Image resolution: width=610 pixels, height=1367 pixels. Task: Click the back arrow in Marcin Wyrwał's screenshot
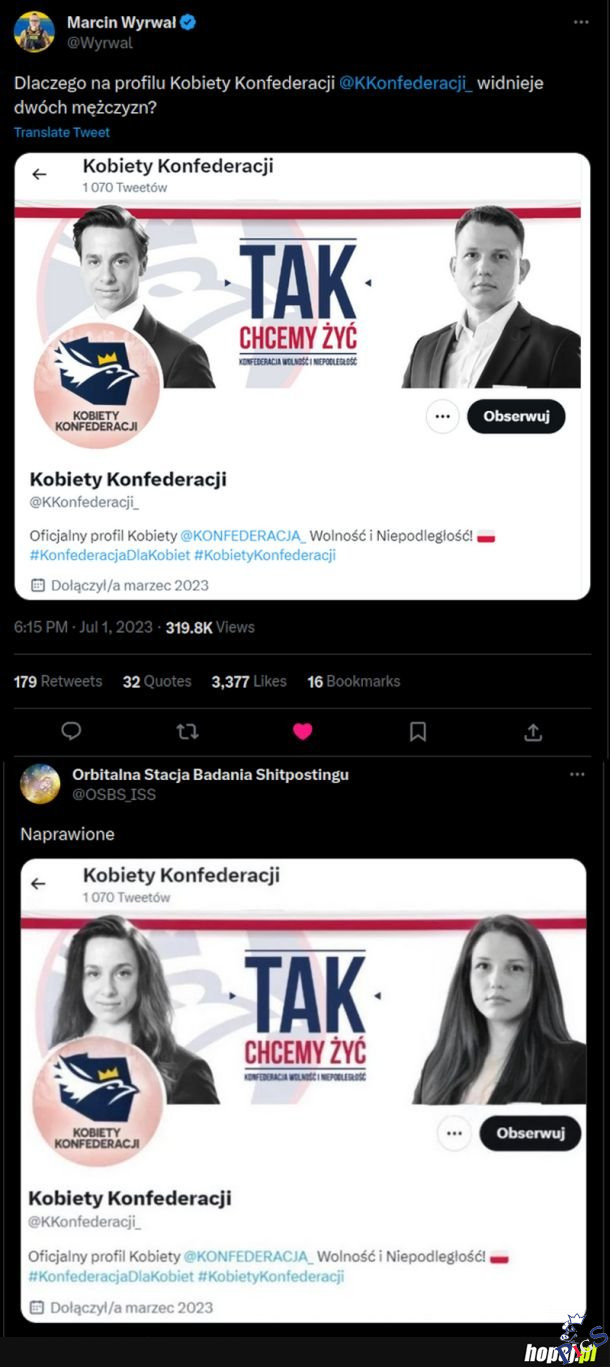point(39,174)
